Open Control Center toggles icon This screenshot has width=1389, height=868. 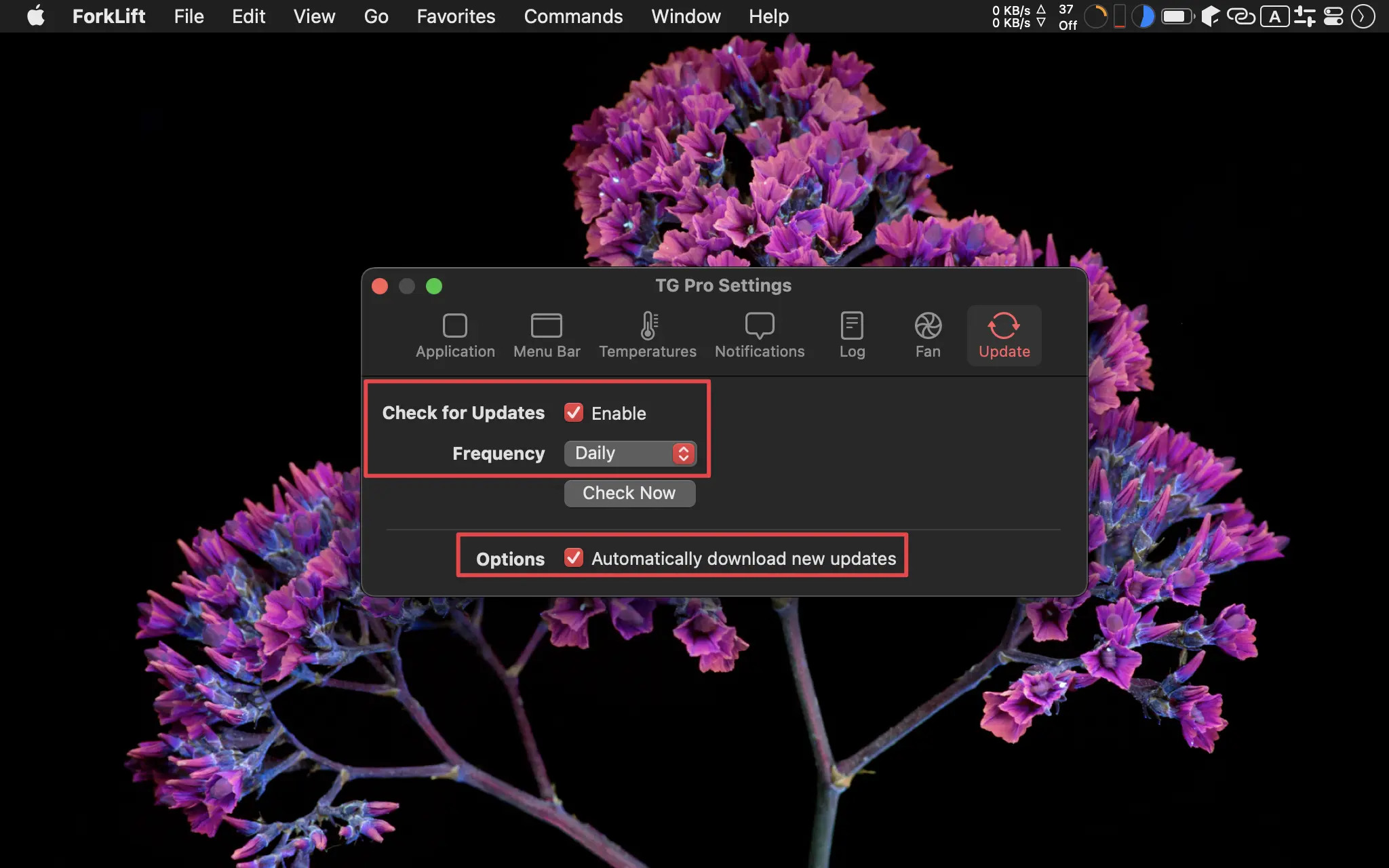[x=1333, y=16]
